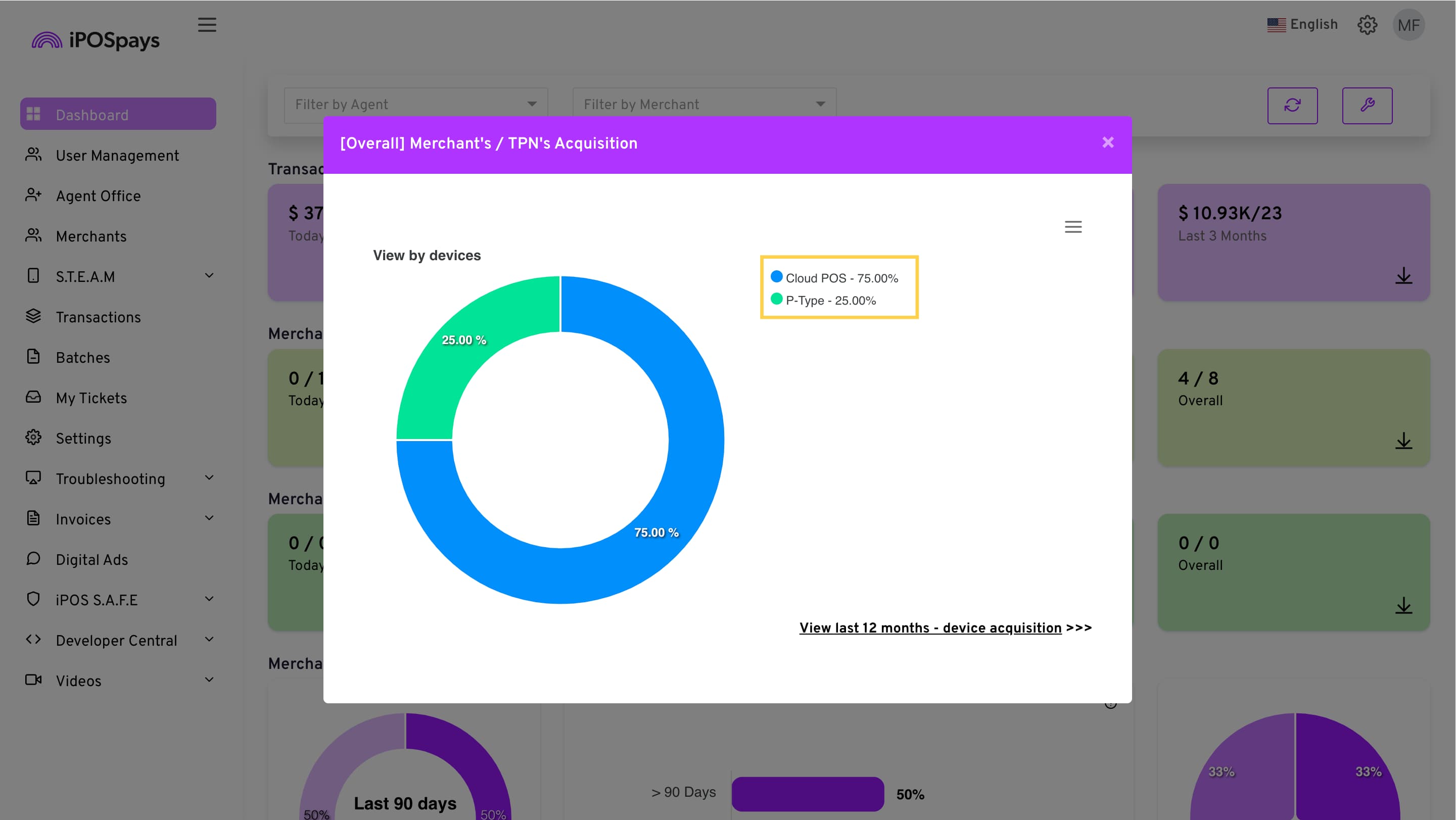Switch language via English selector
This screenshot has height=820, width=1456.
[1302, 25]
